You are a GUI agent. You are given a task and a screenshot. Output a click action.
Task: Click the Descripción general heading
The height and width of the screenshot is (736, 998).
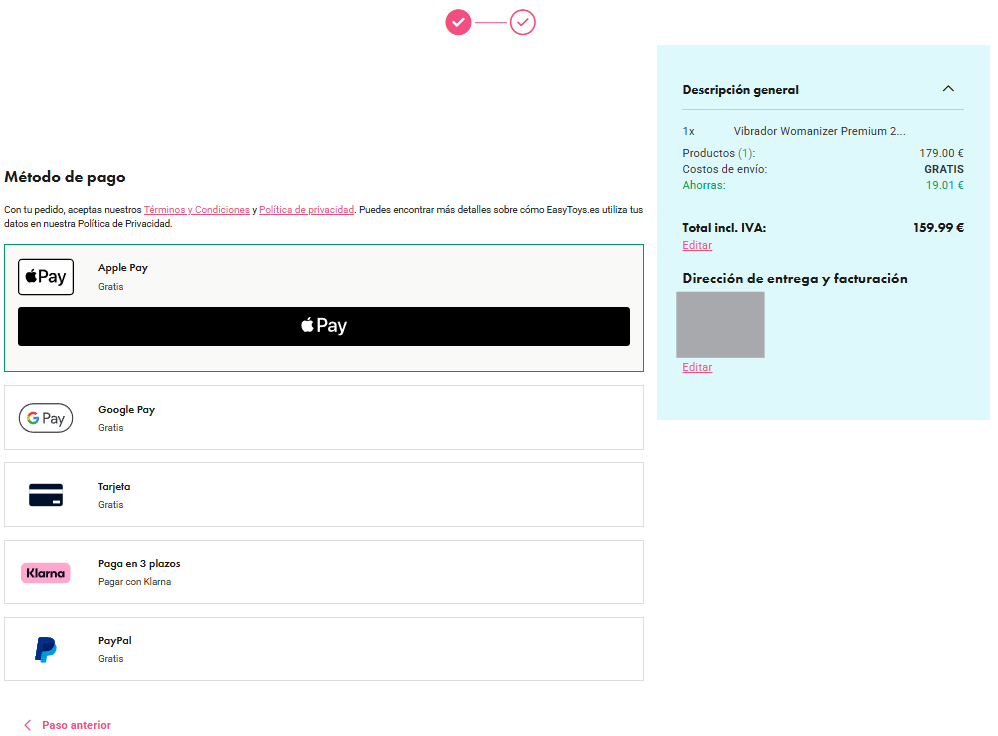(x=740, y=90)
